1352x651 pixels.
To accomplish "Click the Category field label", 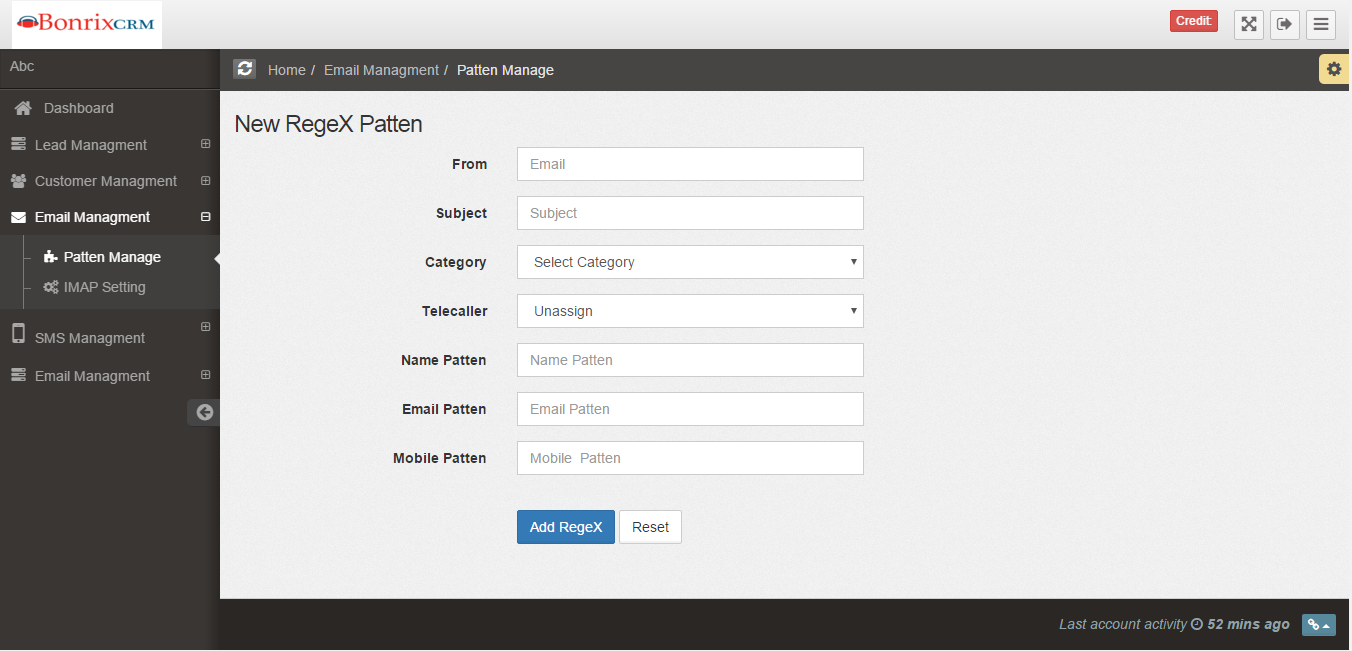I will point(456,262).
